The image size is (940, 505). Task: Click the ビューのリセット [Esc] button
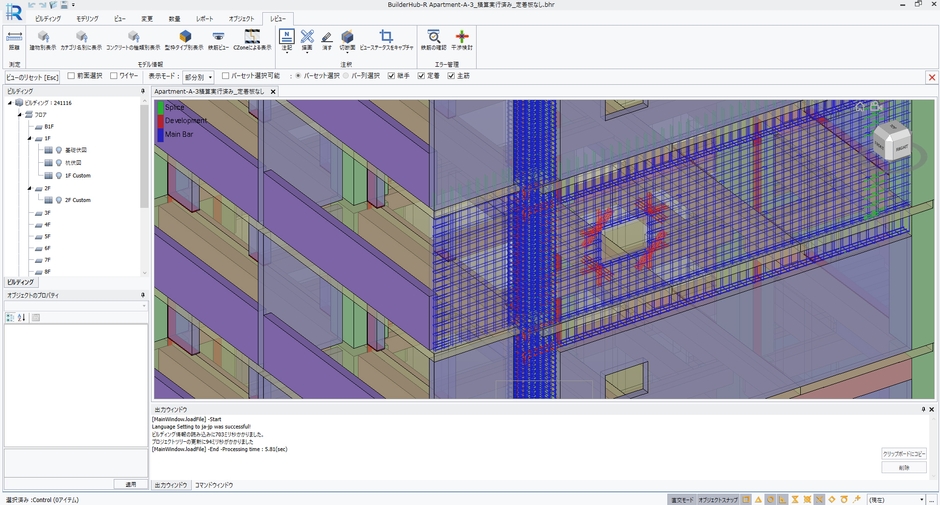[32, 77]
